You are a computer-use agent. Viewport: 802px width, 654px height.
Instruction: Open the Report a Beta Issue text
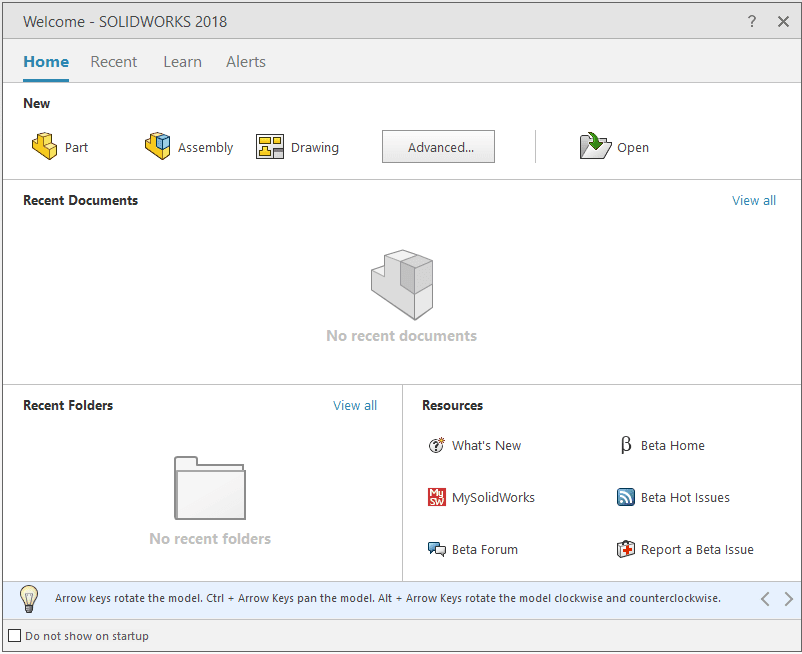click(x=697, y=550)
